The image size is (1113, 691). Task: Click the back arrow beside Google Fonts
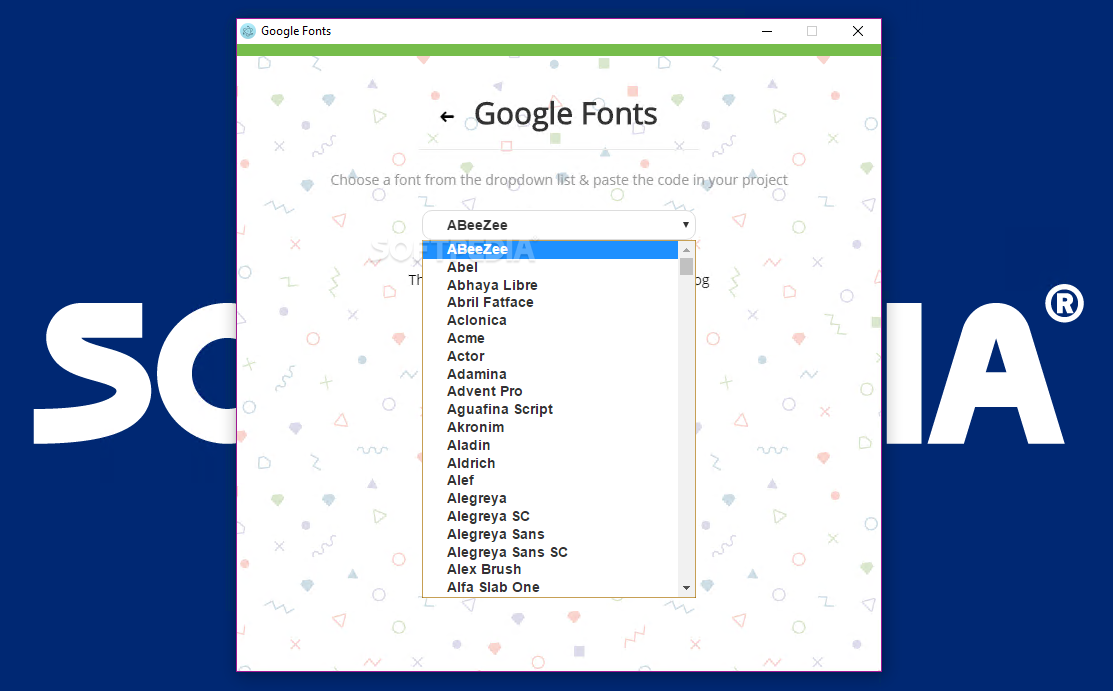pos(446,116)
